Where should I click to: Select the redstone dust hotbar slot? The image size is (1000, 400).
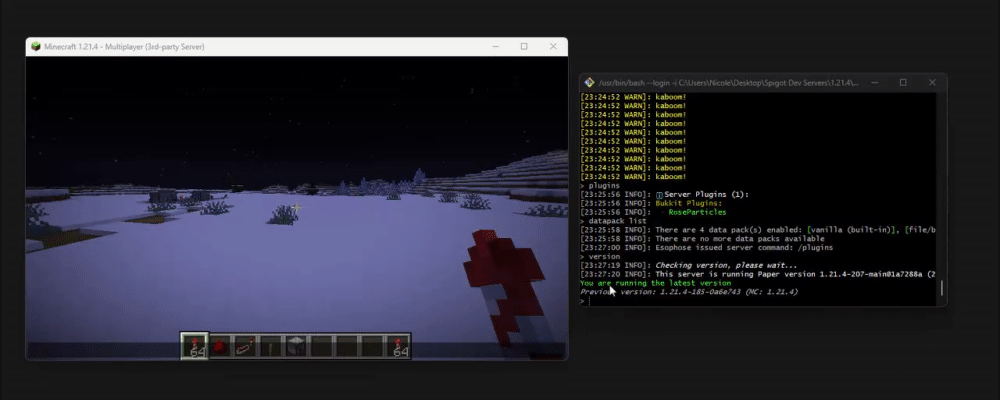tap(220, 346)
